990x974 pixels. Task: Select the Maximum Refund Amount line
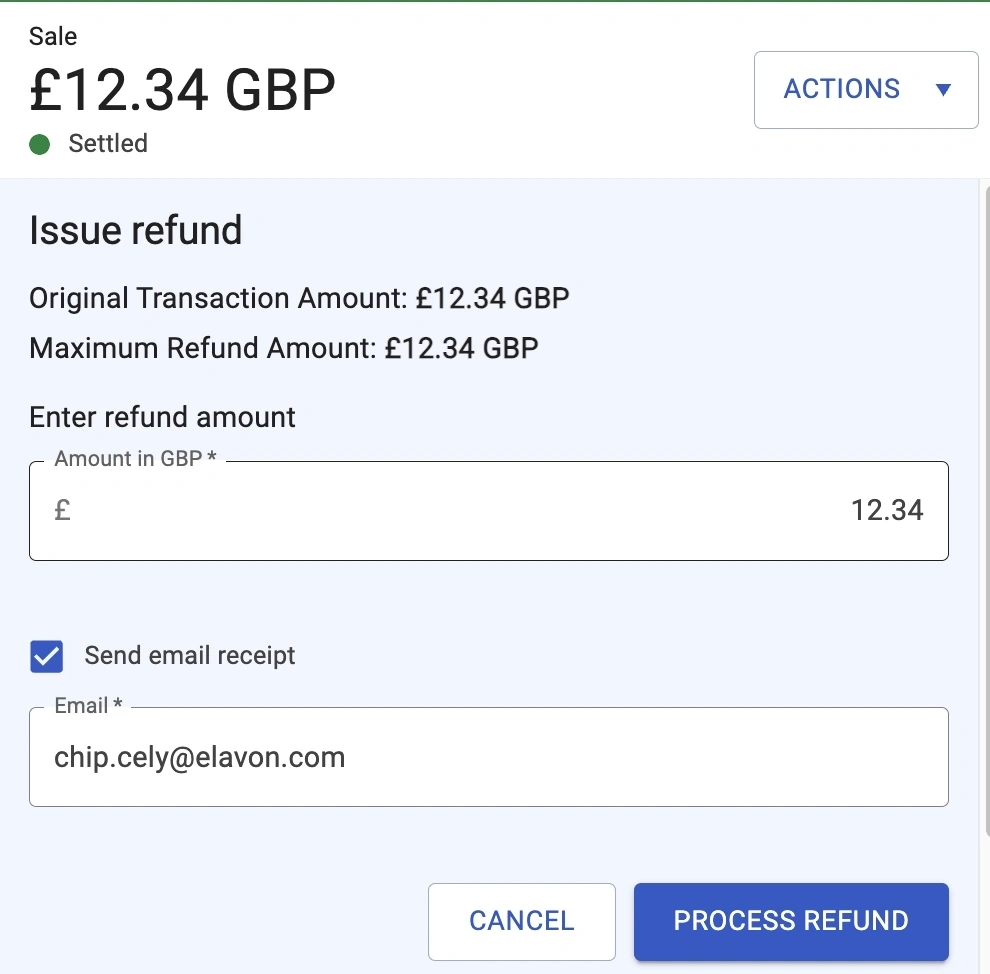pos(283,348)
